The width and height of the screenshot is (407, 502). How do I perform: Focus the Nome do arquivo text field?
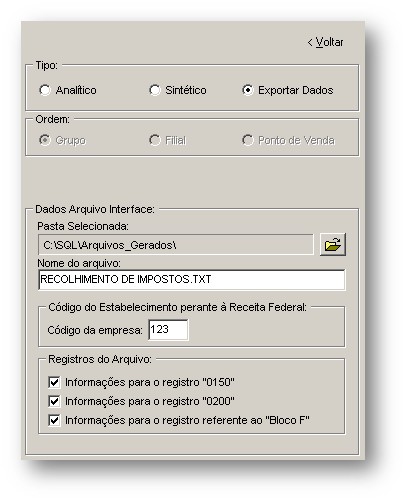pos(192,280)
